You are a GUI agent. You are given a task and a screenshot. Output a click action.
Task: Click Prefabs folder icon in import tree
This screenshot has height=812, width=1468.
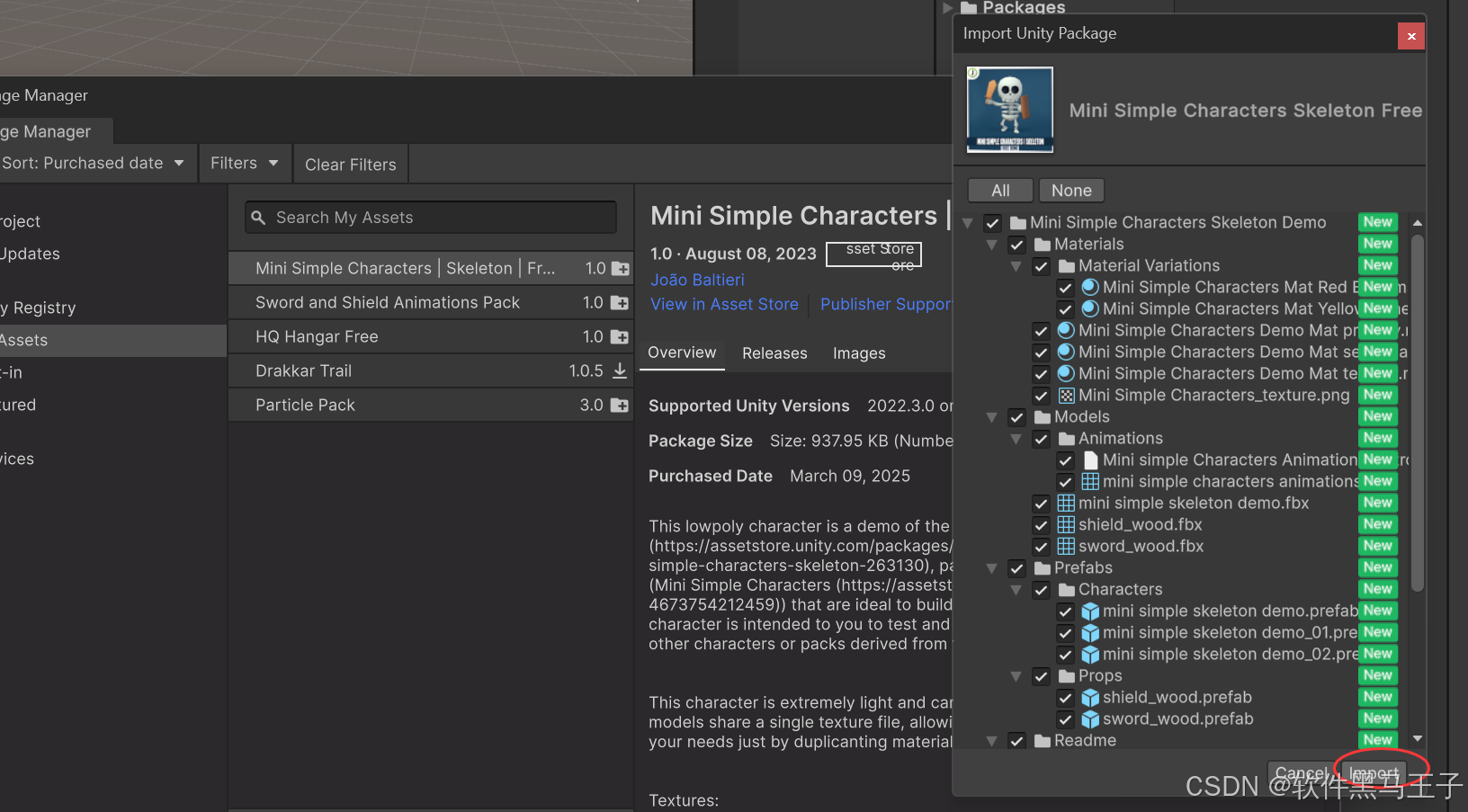(x=1043, y=567)
